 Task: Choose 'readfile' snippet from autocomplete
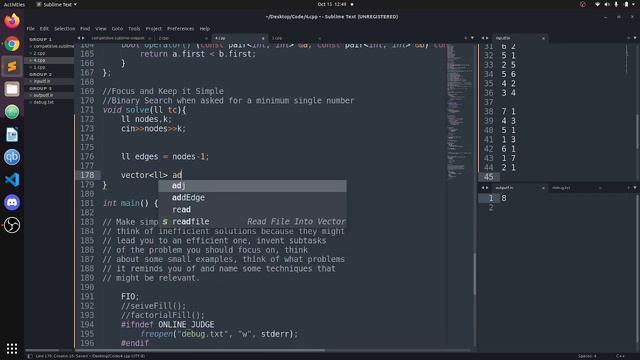coord(252,221)
